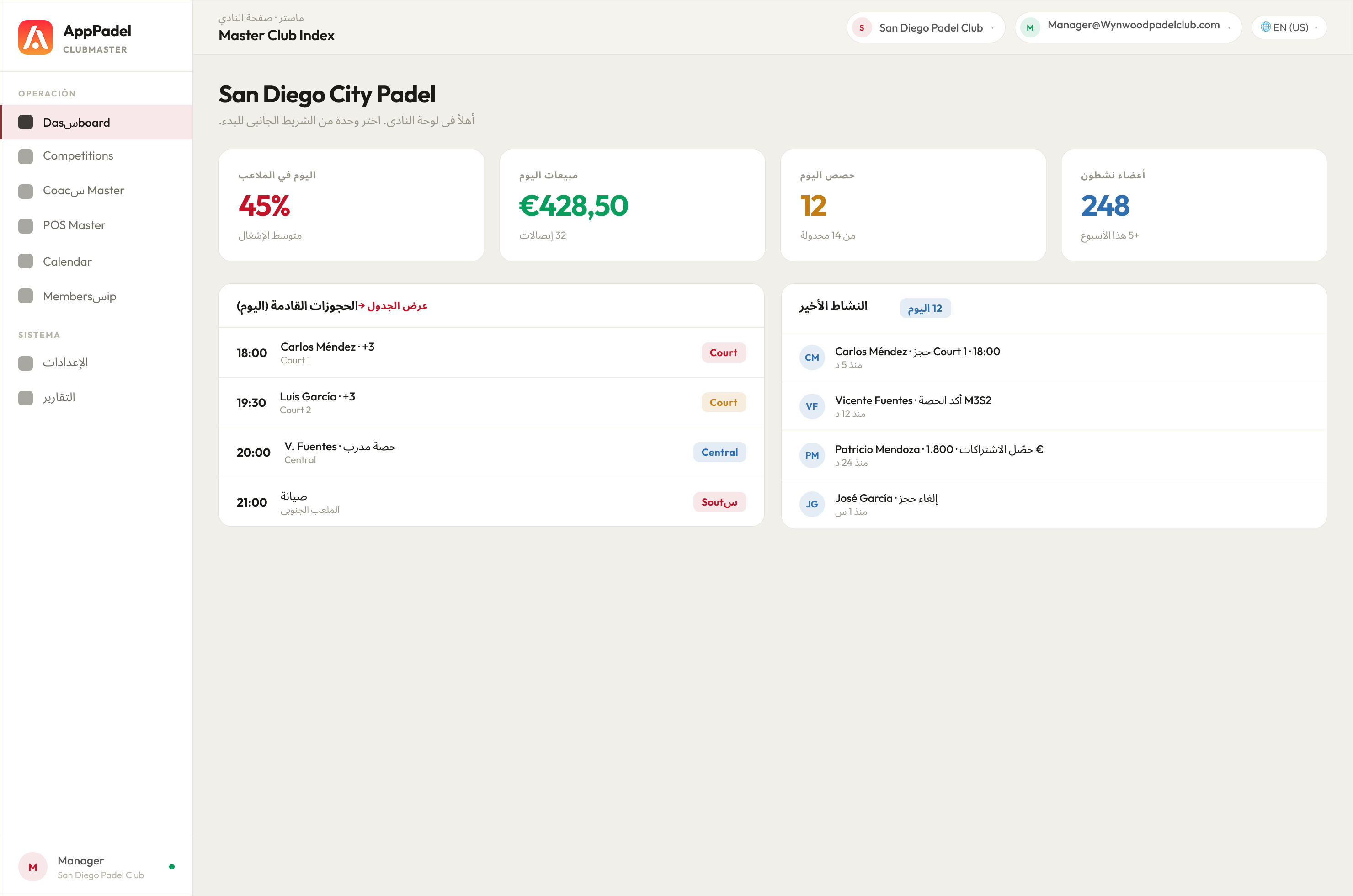Click the Competitions sidebar icon
The height and width of the screenshot is (896, 1353).
(26, 156)
